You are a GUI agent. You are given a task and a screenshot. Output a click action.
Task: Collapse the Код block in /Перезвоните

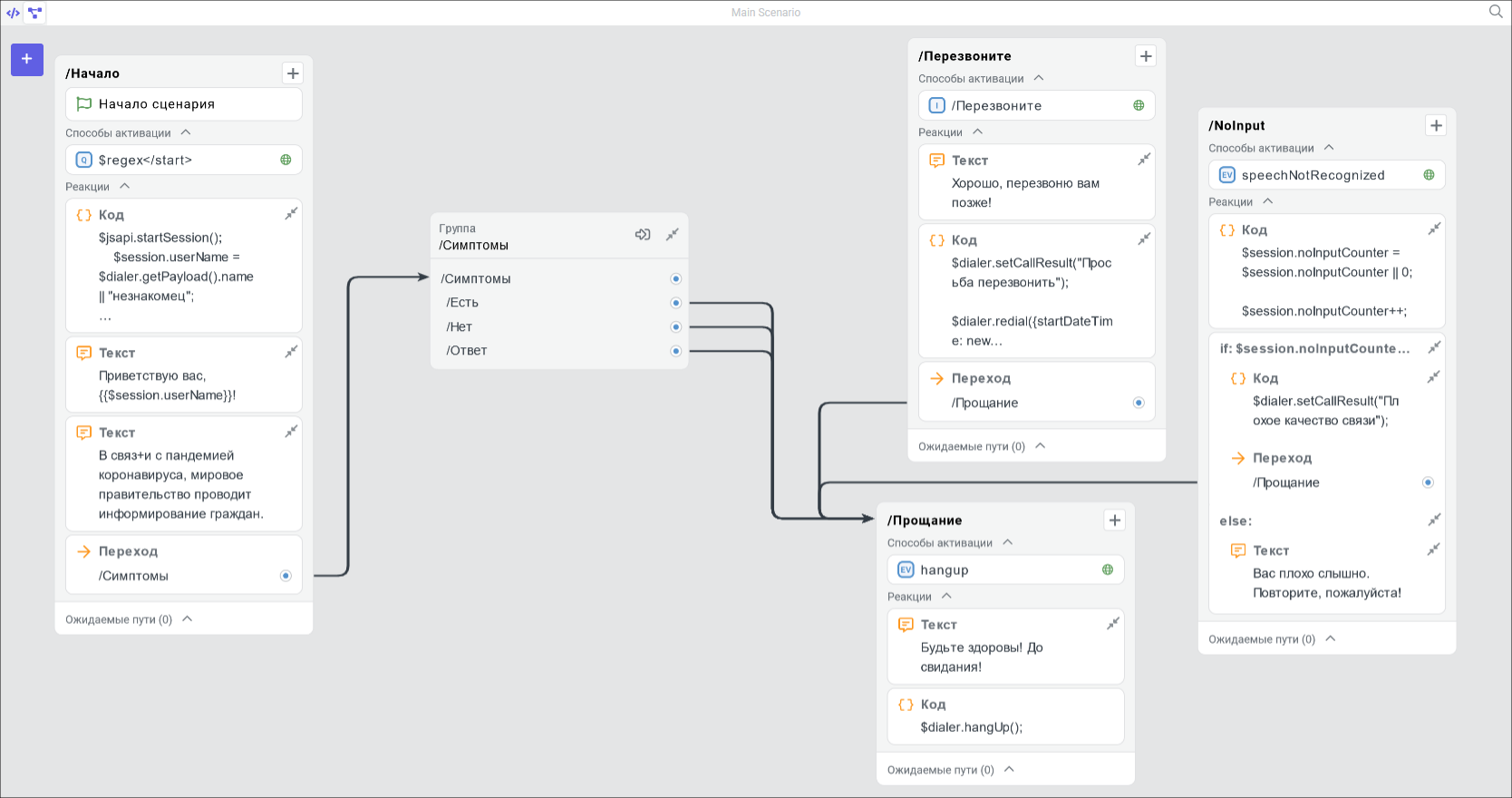(1144, 239)
